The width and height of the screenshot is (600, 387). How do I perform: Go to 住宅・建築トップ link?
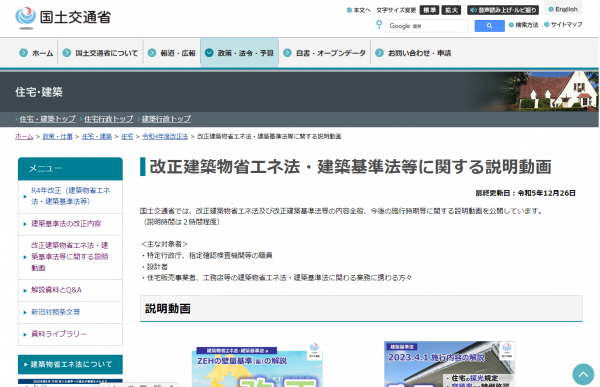point(47,119)
